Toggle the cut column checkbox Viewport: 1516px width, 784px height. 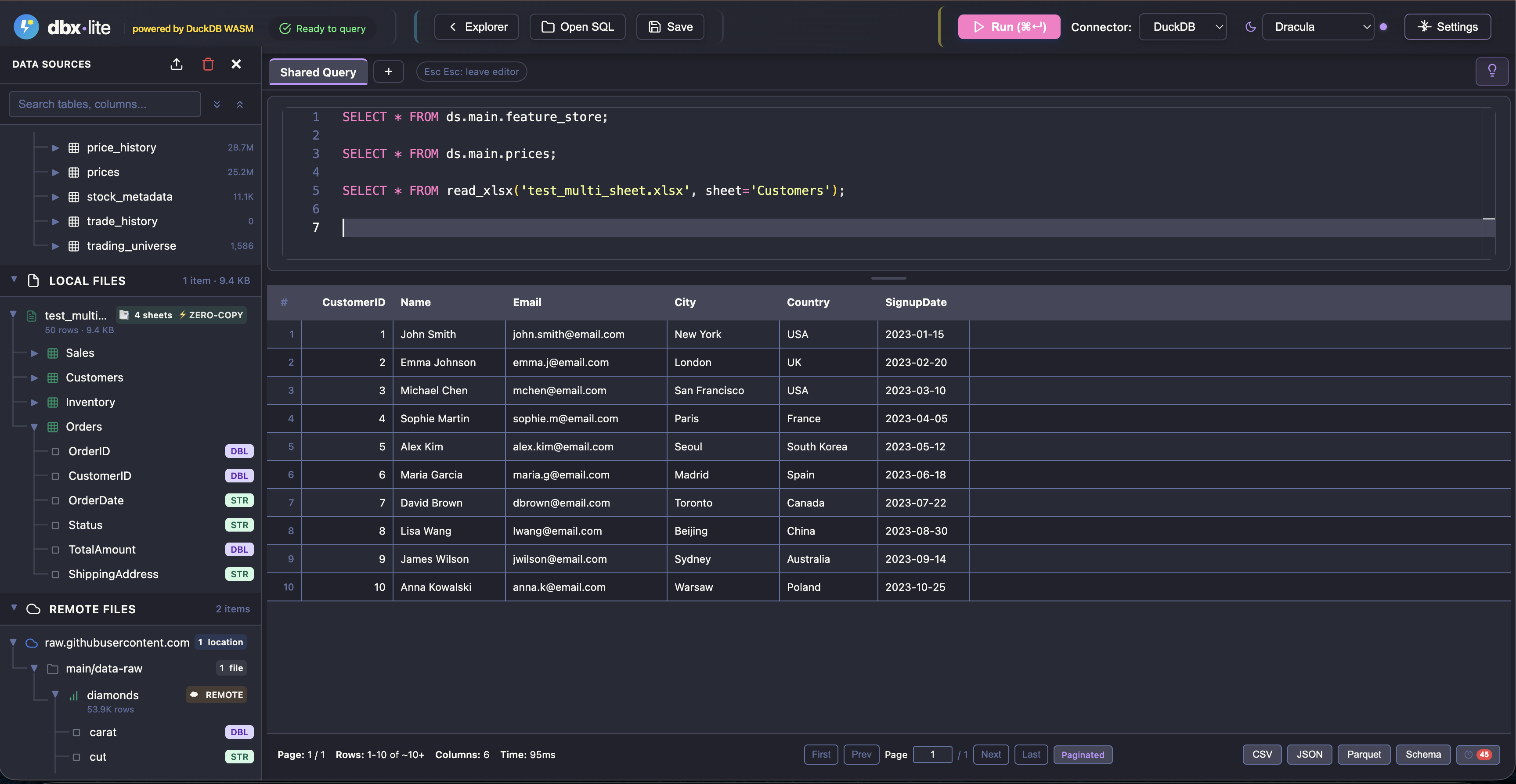point(76,758)
